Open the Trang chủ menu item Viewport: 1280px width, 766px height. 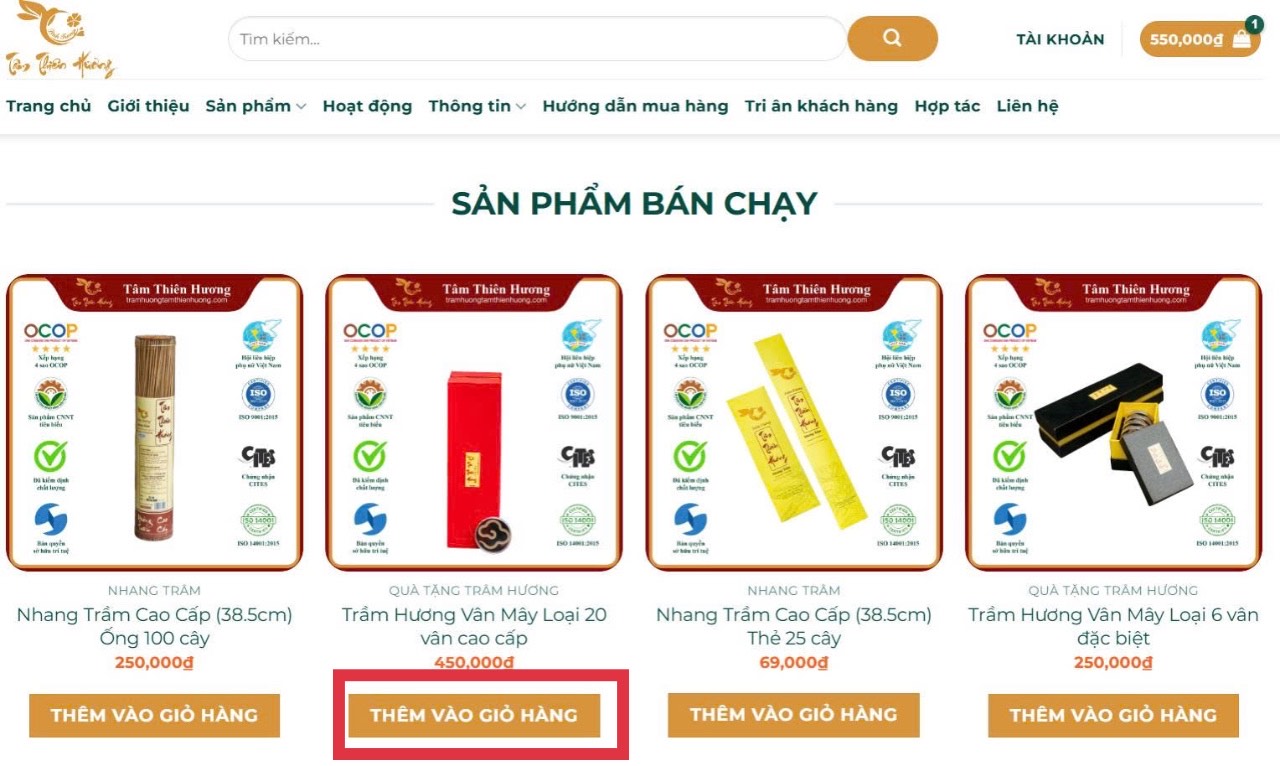point(49,106)
